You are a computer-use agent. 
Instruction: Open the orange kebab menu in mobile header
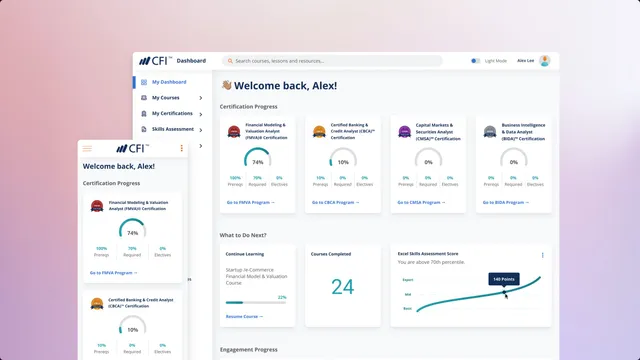(182, 148)
